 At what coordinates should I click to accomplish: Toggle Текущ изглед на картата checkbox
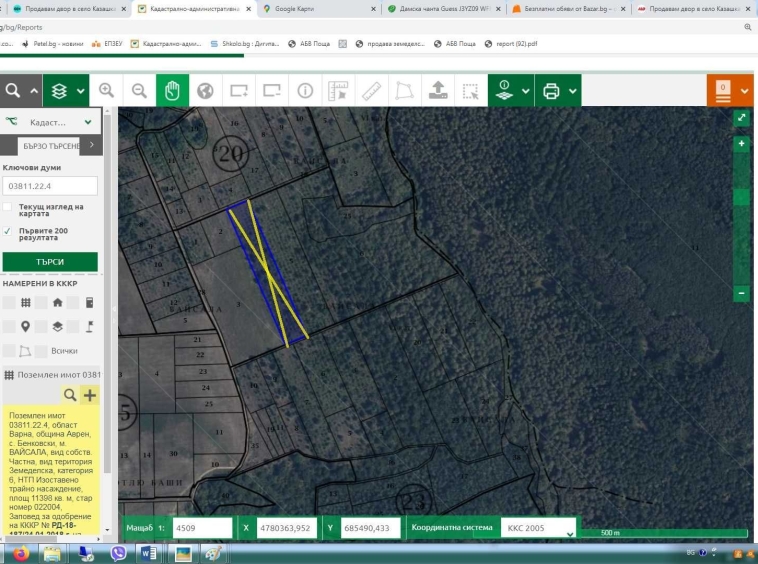pyautogui.click(x=7, y=207)
